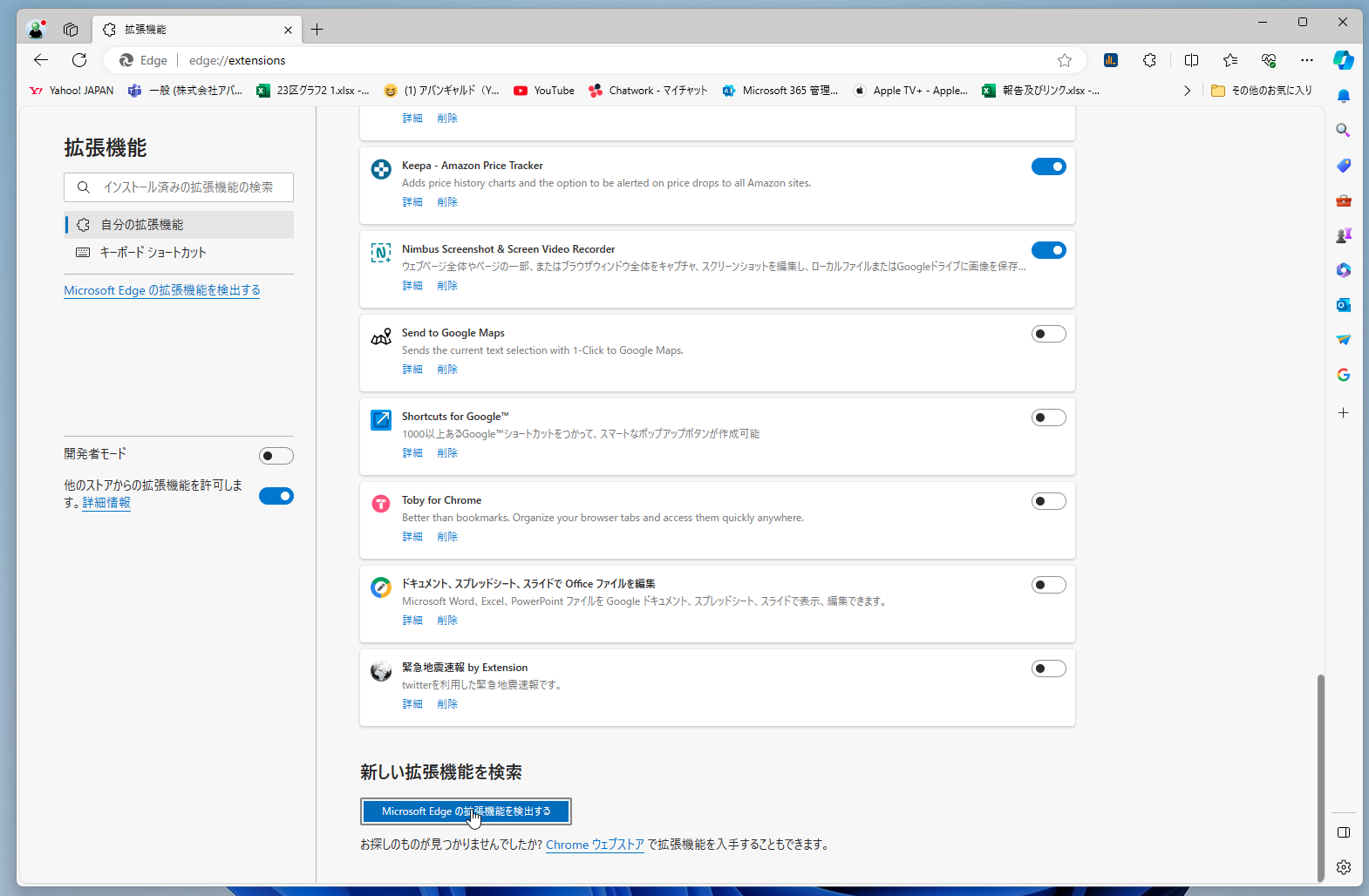Open the Copilot icon at top right
1369x896 pixels.
[1344, 60]
